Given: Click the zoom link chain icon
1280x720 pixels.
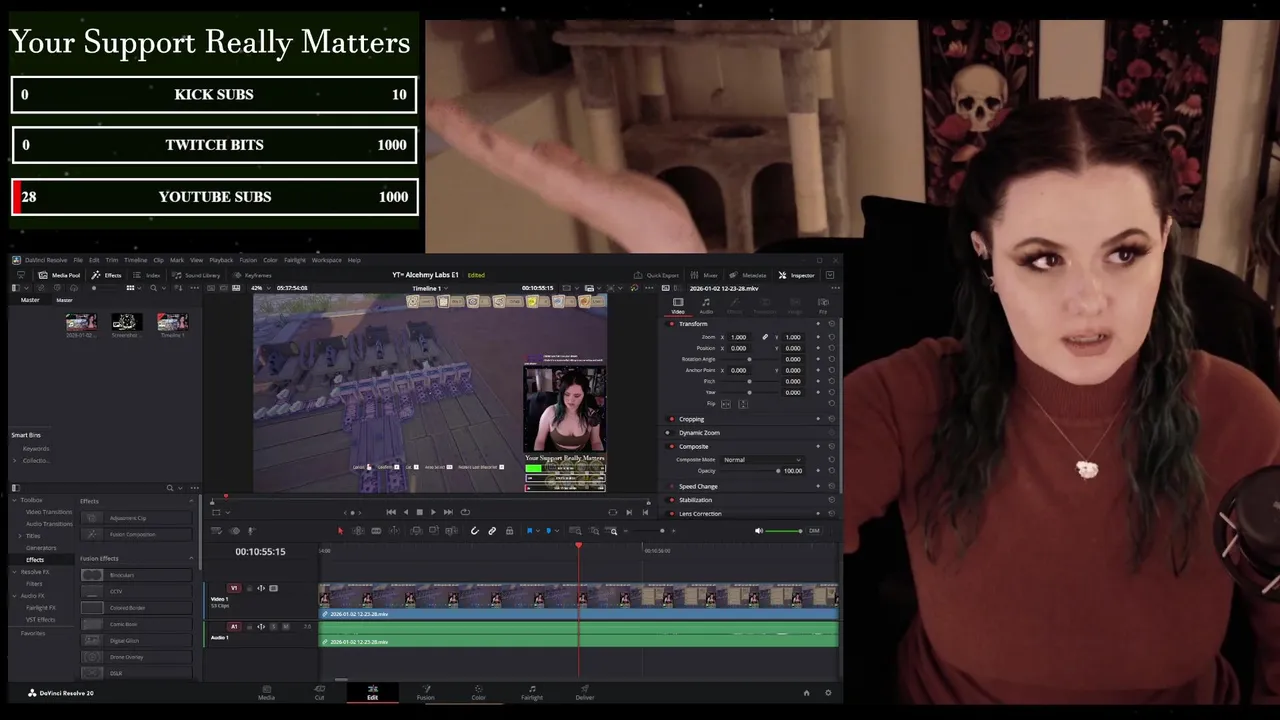Looking at the screenshot, I should (765, 337).
